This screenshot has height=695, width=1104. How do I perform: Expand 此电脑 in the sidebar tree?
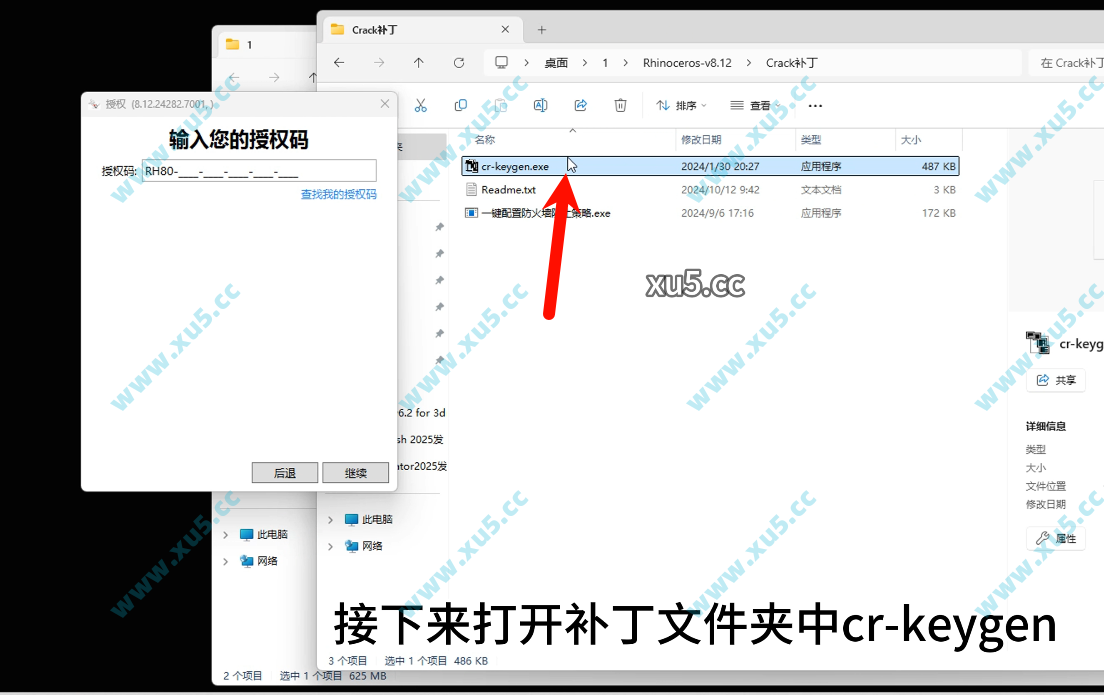point(330,519)
